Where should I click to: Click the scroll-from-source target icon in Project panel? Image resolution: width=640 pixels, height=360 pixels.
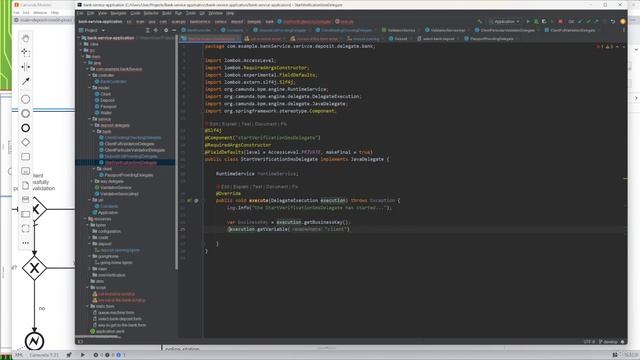coord(147,30)
